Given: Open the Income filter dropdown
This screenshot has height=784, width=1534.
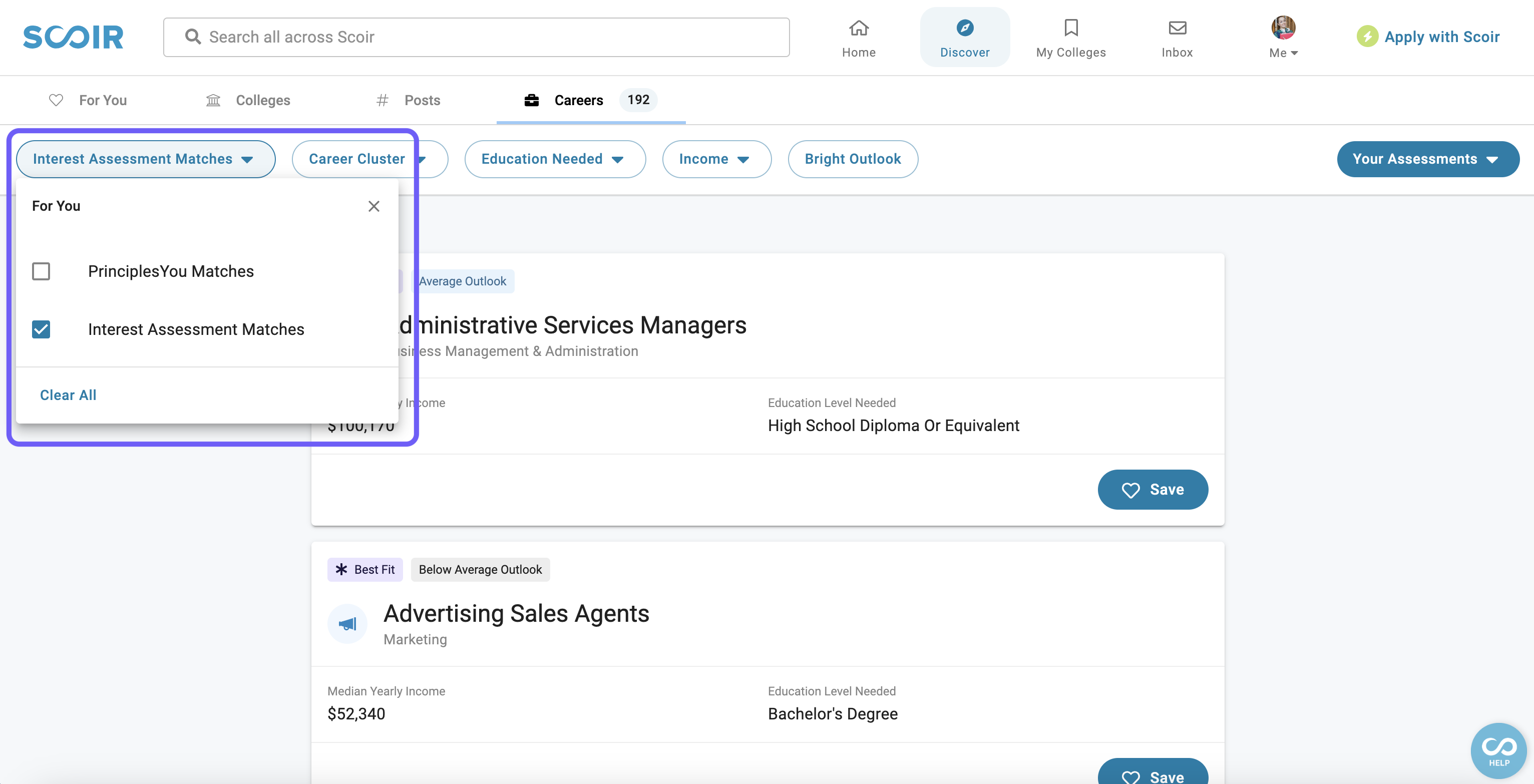Looking at the screenshot, I should pos(716,159).
